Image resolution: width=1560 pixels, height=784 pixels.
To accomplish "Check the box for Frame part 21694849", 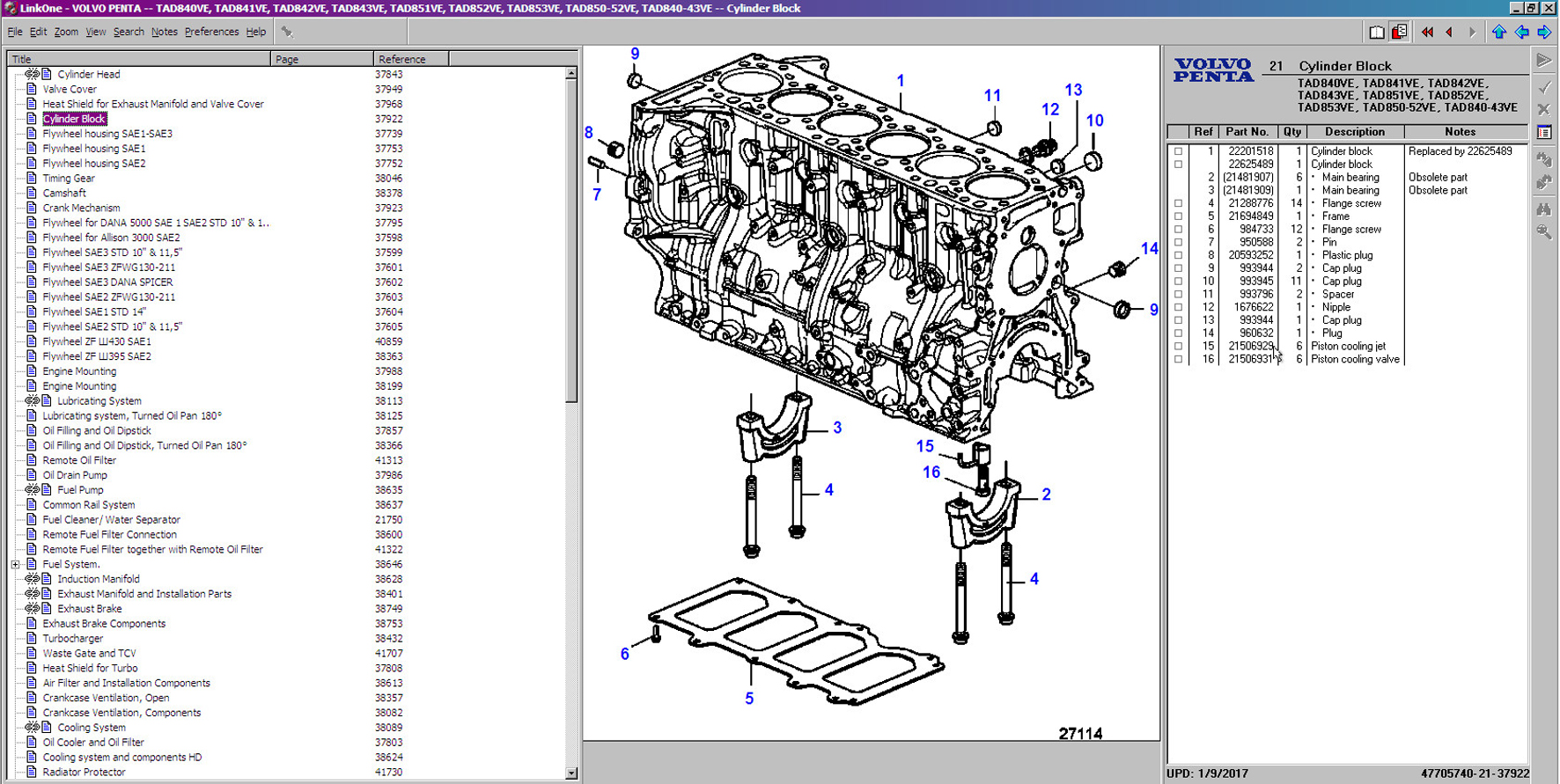I will (x=1178, y=216).
